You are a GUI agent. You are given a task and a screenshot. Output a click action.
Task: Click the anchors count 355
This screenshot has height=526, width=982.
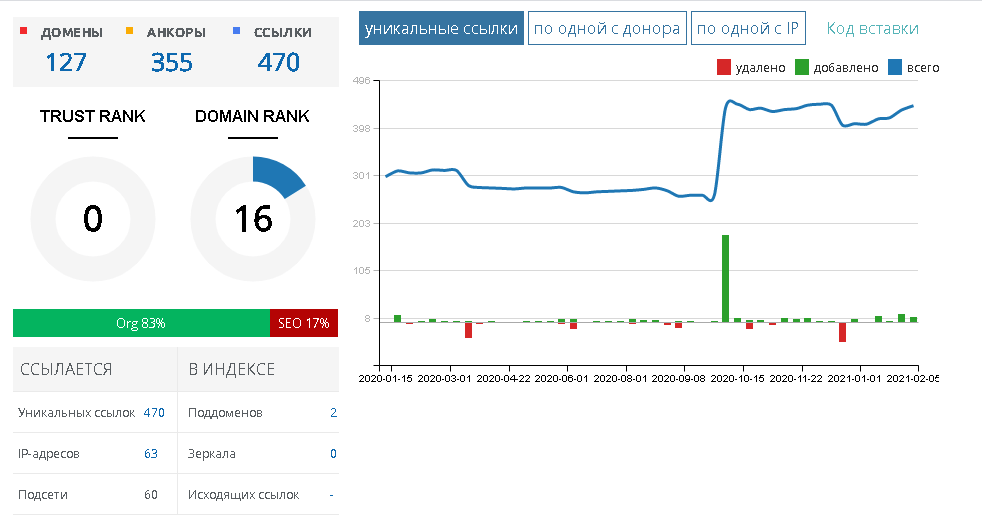(172, 62)
